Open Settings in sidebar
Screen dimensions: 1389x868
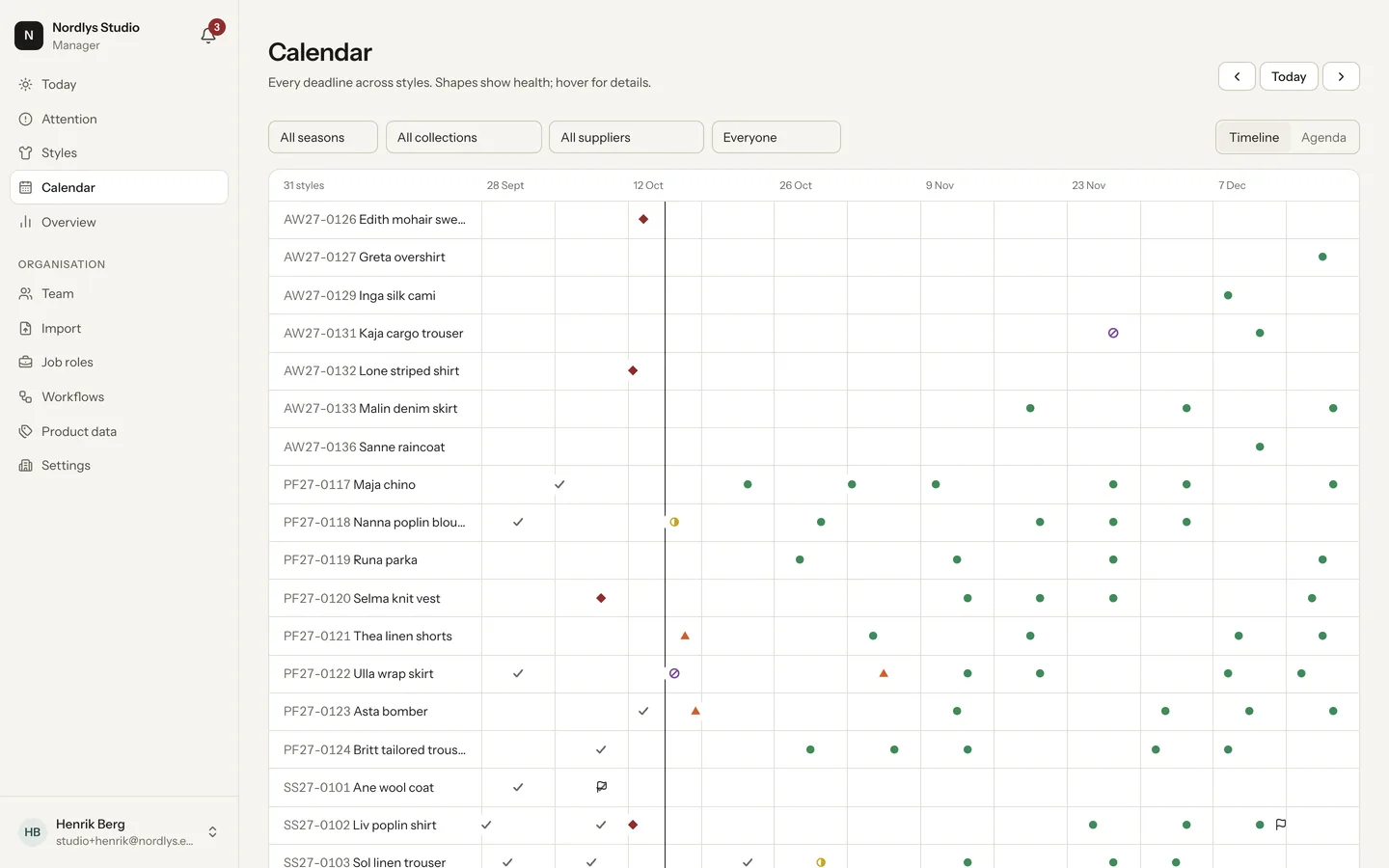[120, 466]
